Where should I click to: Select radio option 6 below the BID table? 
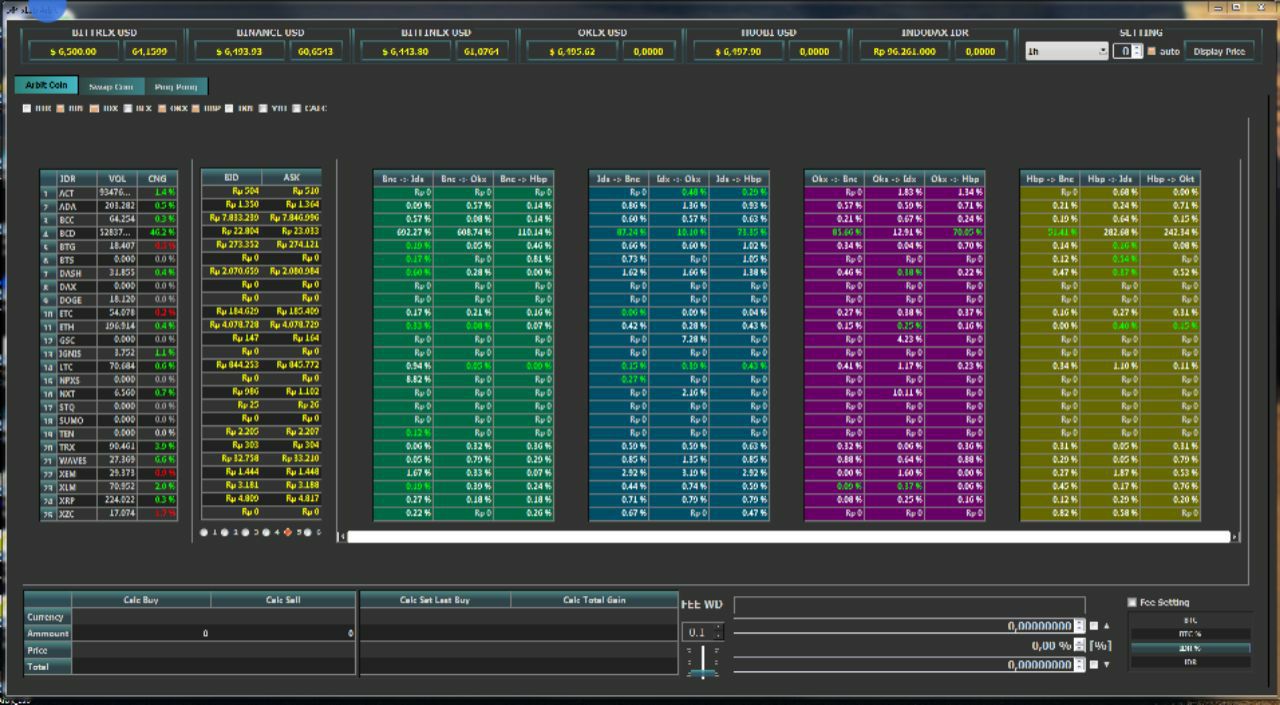click(310, 533)
